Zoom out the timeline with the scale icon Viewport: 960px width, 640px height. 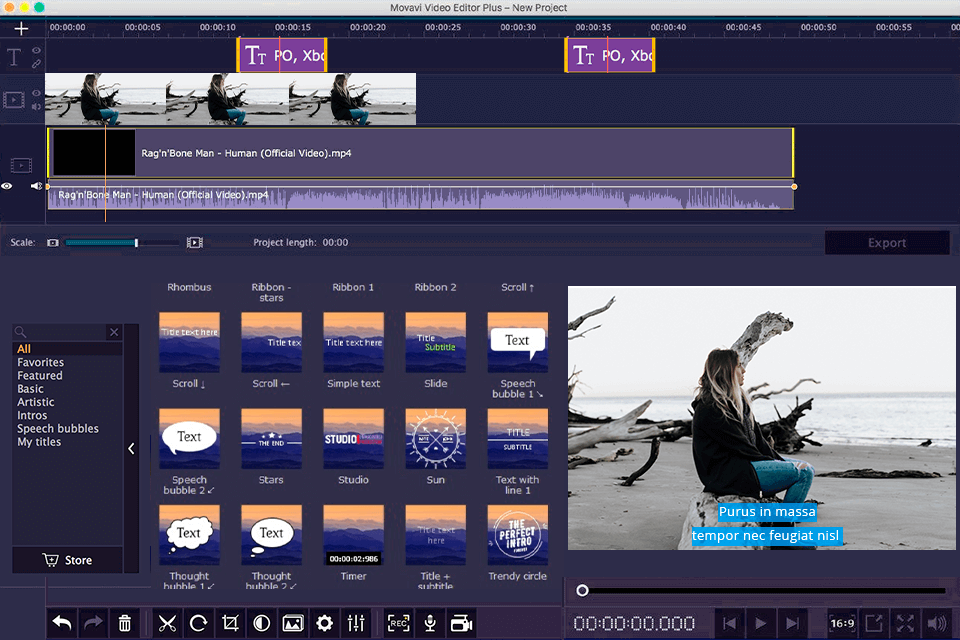coord(53,243)
